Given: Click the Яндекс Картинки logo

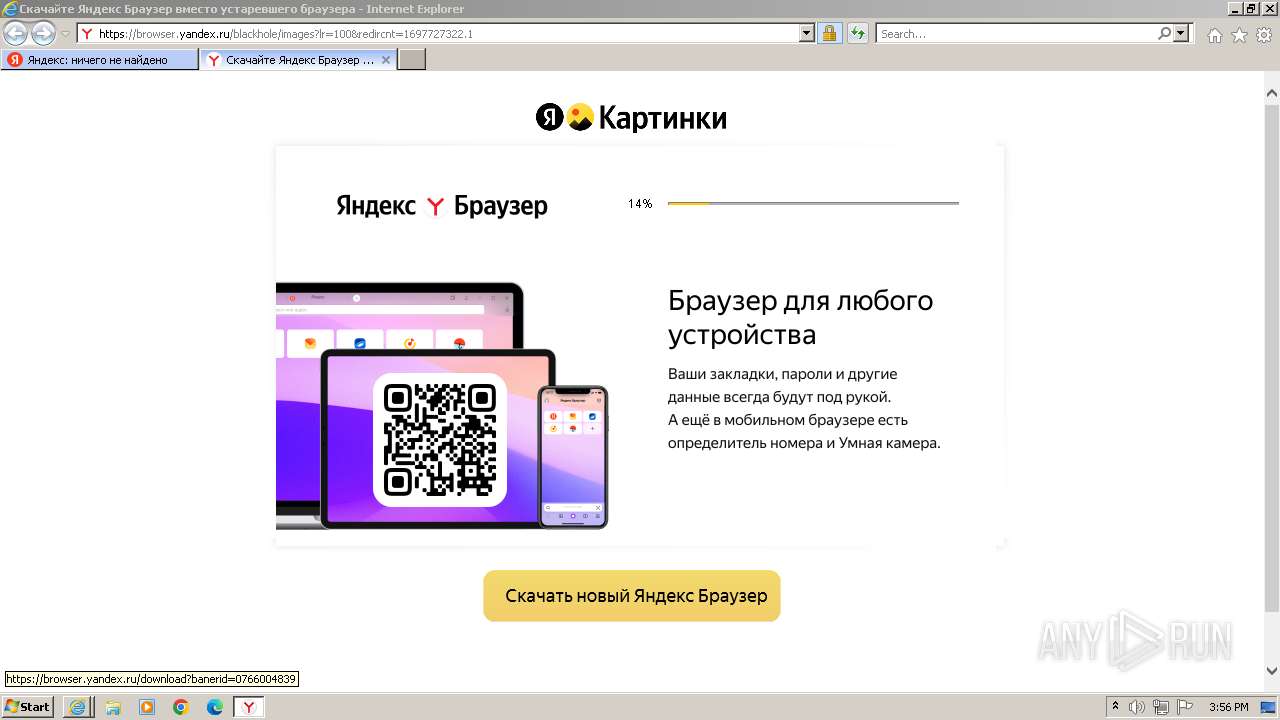Looking at the screenshot, I should [631, 118].
